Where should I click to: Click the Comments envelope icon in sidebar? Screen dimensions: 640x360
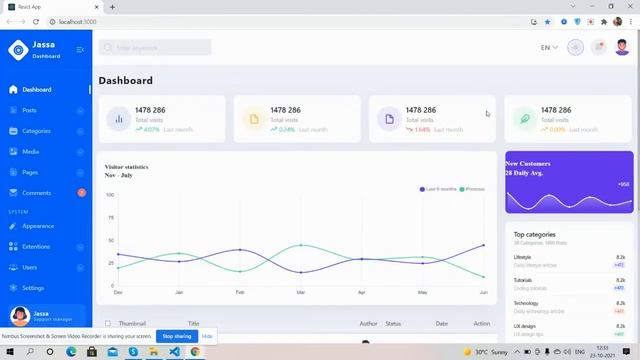click(13, 192)
